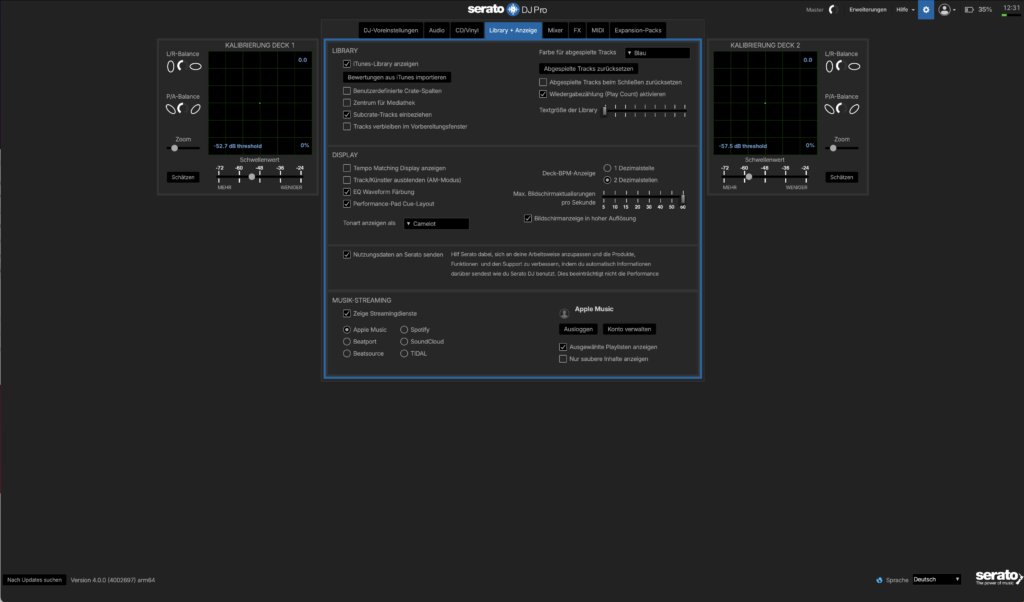Click Deck 2 P/A-Balance knob
The image size is (1024, 602).
point(841,109)
